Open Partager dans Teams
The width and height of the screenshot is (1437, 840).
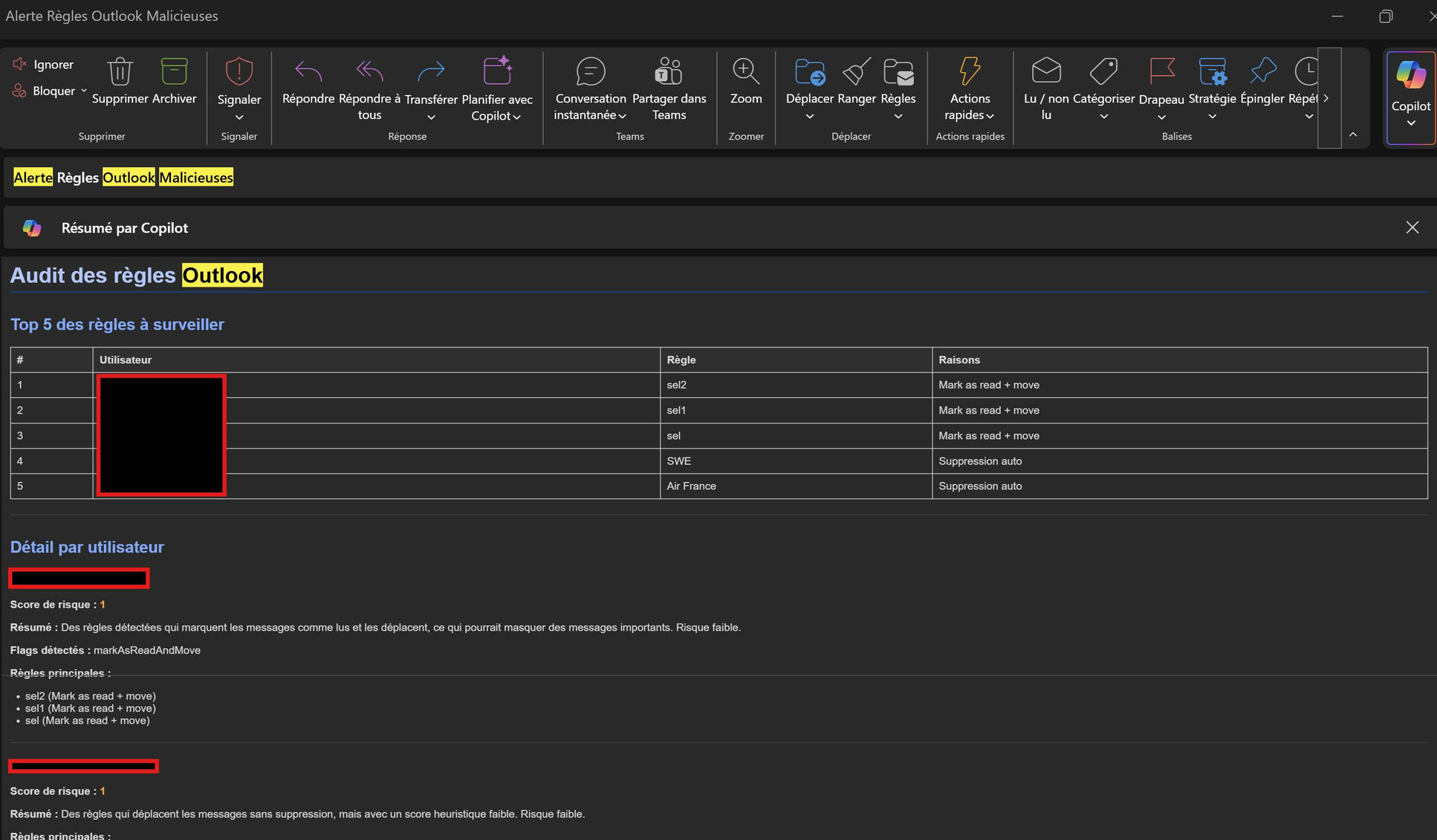pyautogui.click(x=669, y=73)
